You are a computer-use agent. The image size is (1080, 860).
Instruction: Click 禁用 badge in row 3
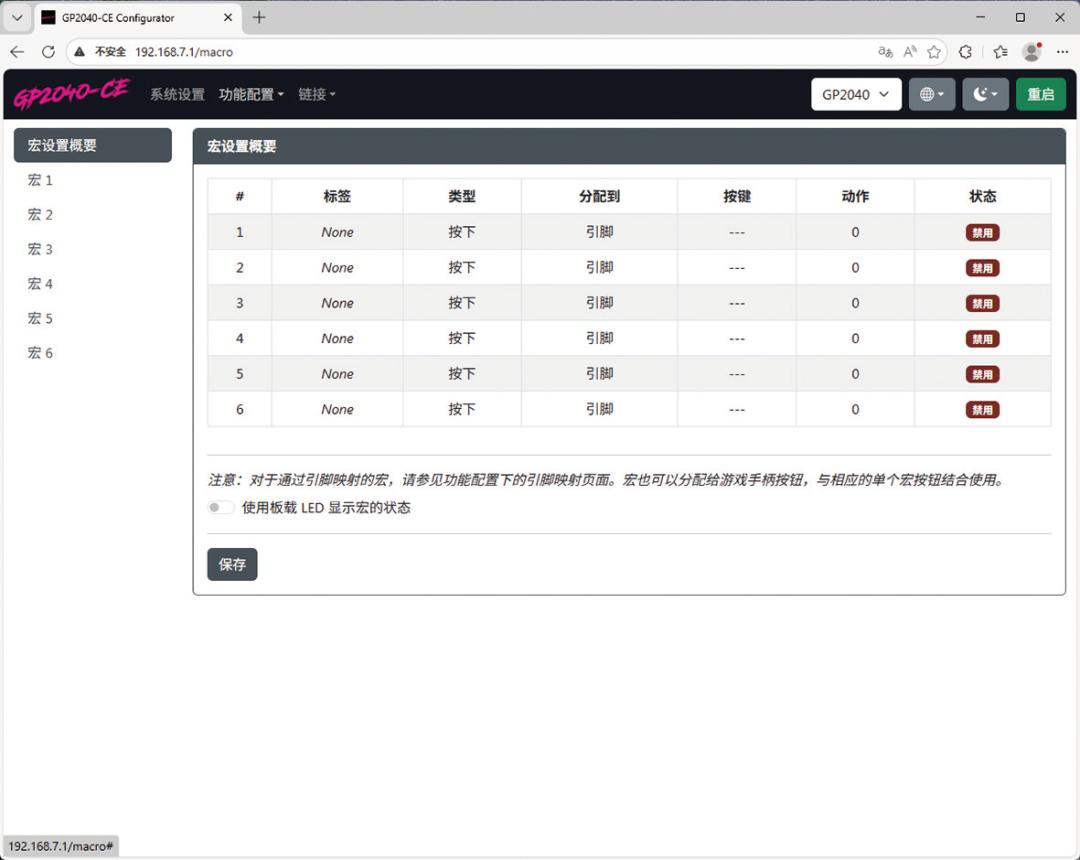(982, 304)
